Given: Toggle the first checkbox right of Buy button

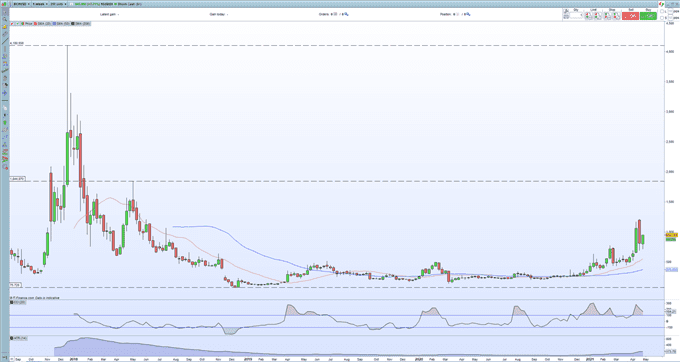Looking at the screenshot, I should tap(662, 11).
